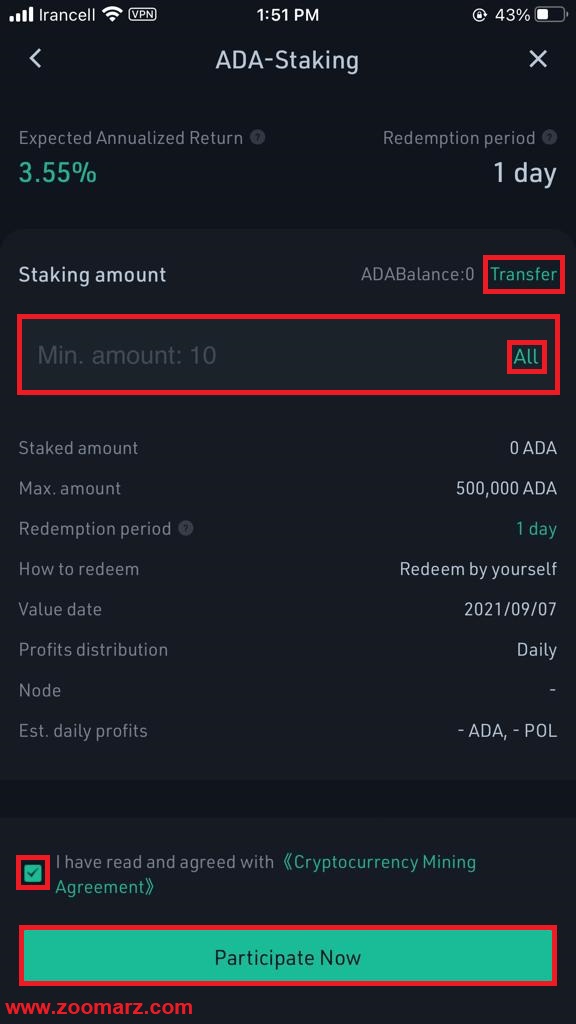Close the ADA-Staking screen

pos(538,59)
